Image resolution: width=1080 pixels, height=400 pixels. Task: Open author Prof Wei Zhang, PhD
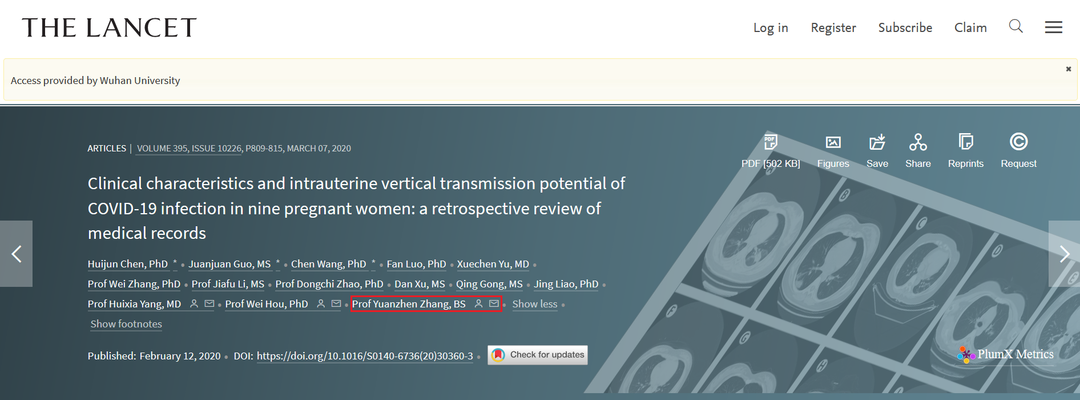coord(134,284)
